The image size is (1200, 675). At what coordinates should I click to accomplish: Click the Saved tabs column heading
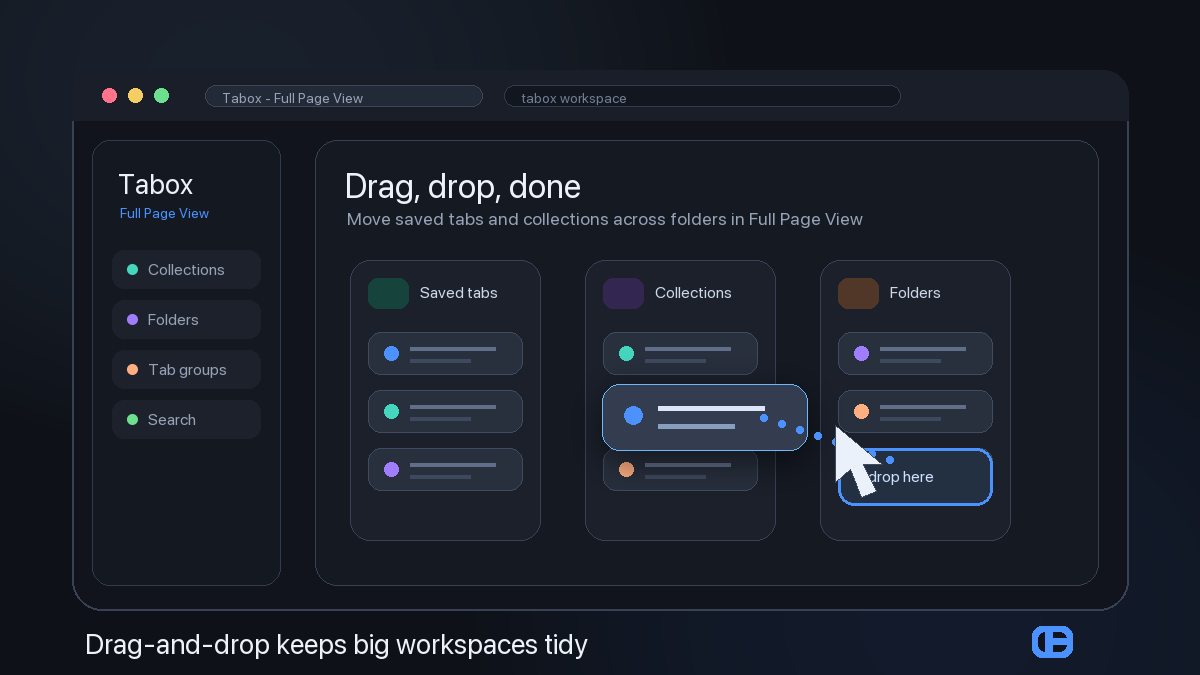pyautogui.click(x=458, y=293)
